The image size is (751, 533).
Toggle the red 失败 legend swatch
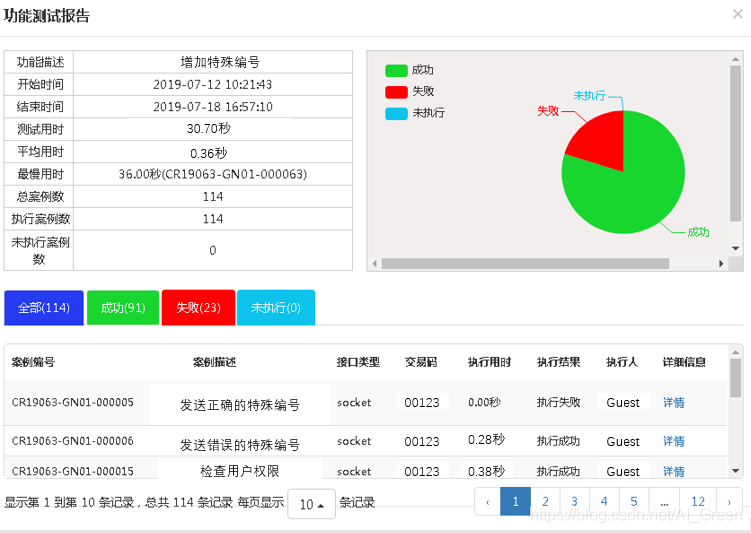[x=396, y=91]
